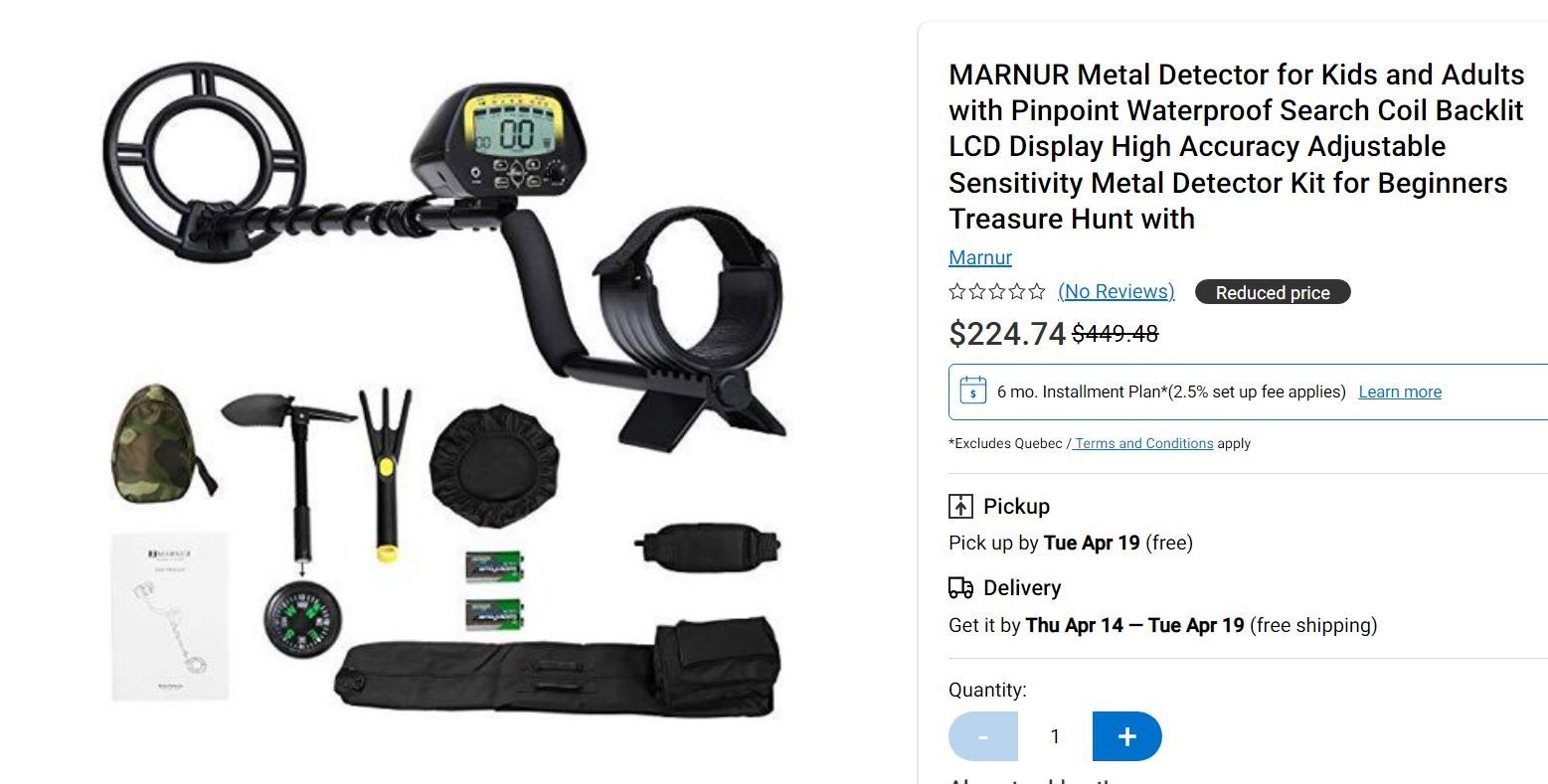
Task: Click the camouflage bag in product image
Action: pyautogui.click(x=161, y=440)
